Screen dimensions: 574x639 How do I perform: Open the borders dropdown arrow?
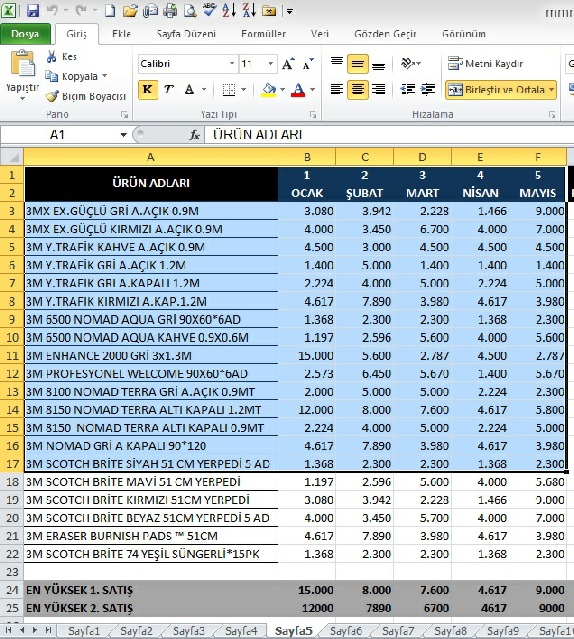(x=243, y=89)
